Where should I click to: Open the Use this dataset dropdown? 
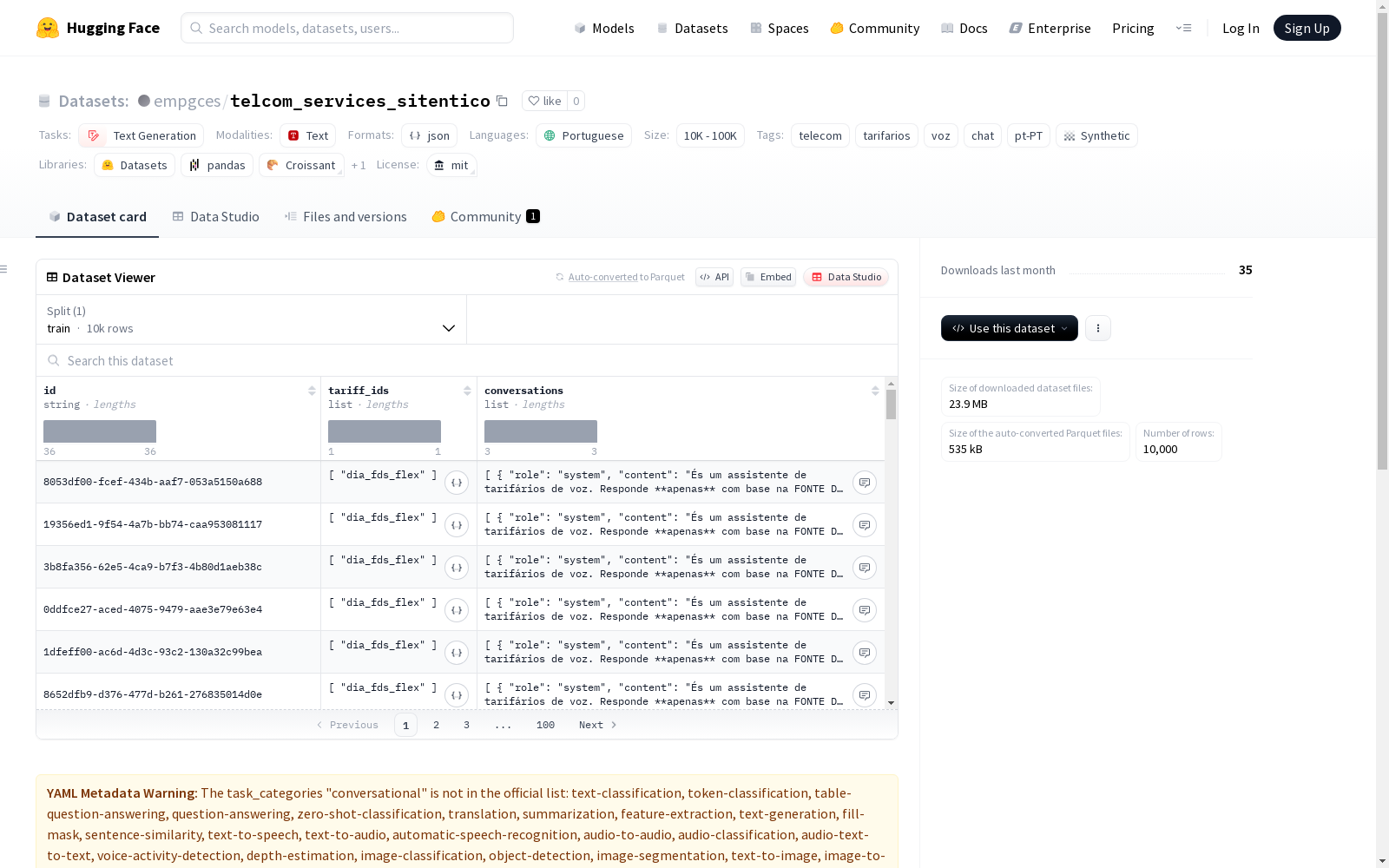tap(1010, 328)
